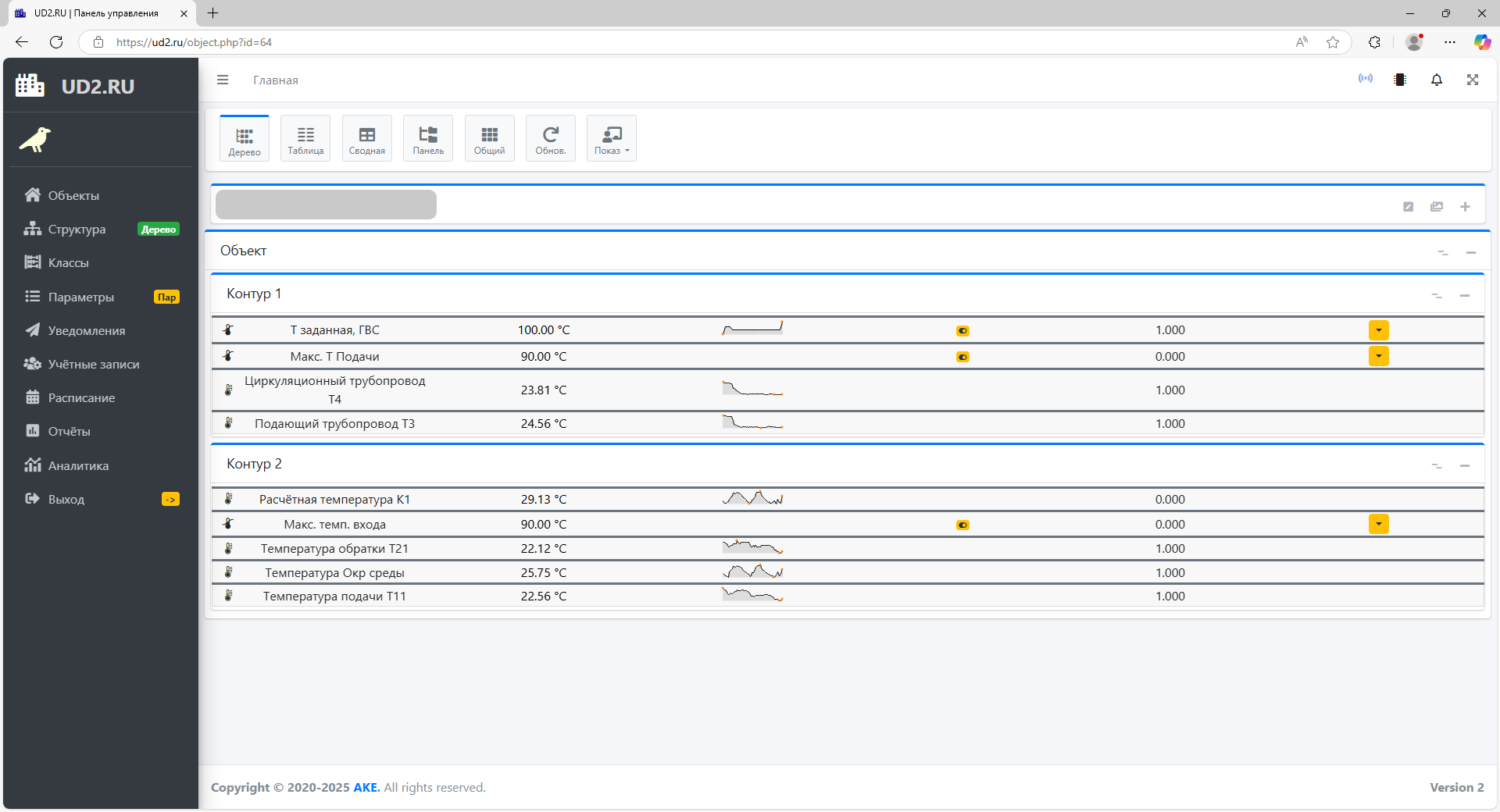The width and height of the screenshot is (1500, 812).
Task: Click the hamburger sidebar menu icon
Action: pos(223,80)
